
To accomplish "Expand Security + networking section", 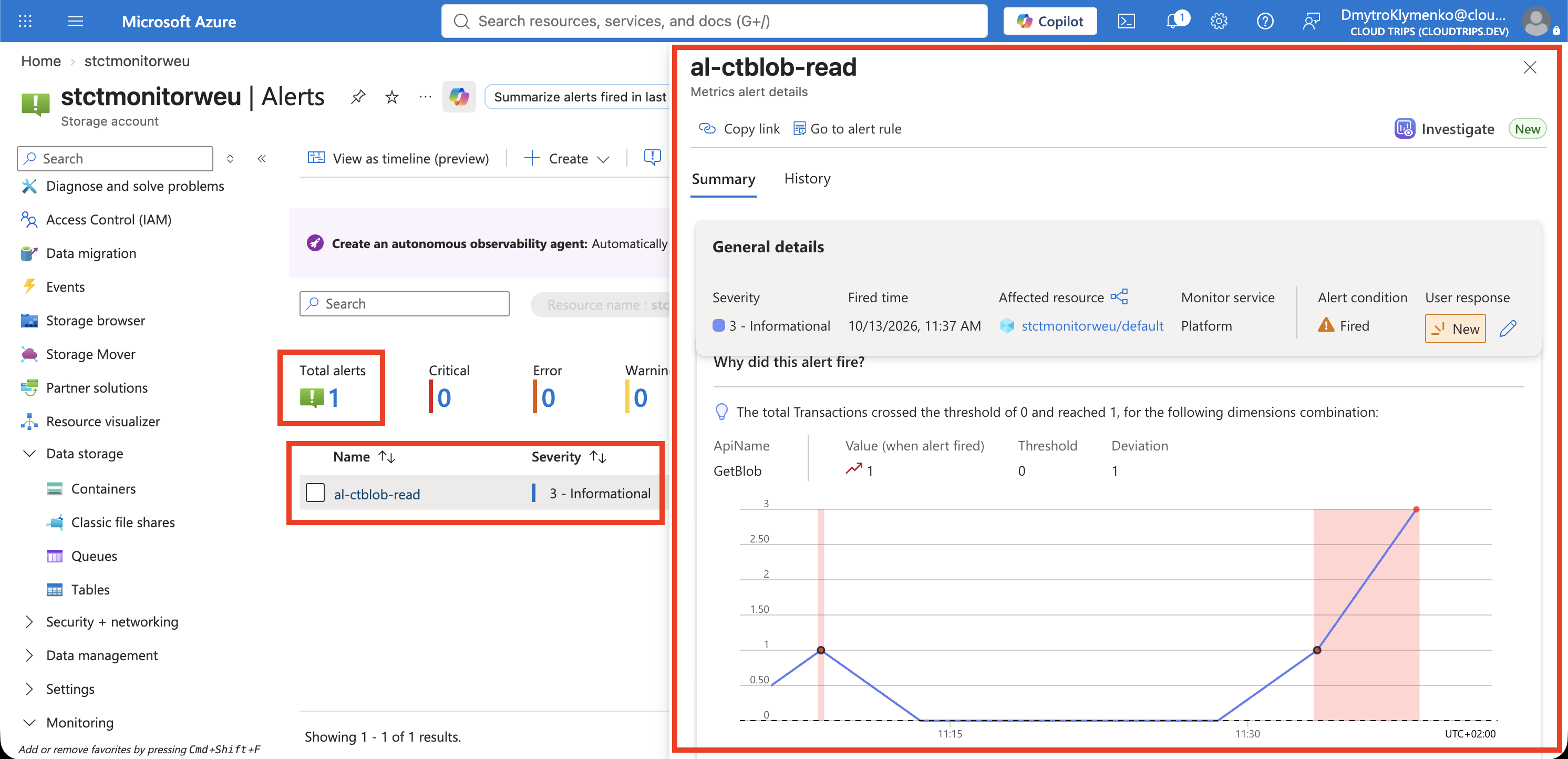I will (28, 621).
